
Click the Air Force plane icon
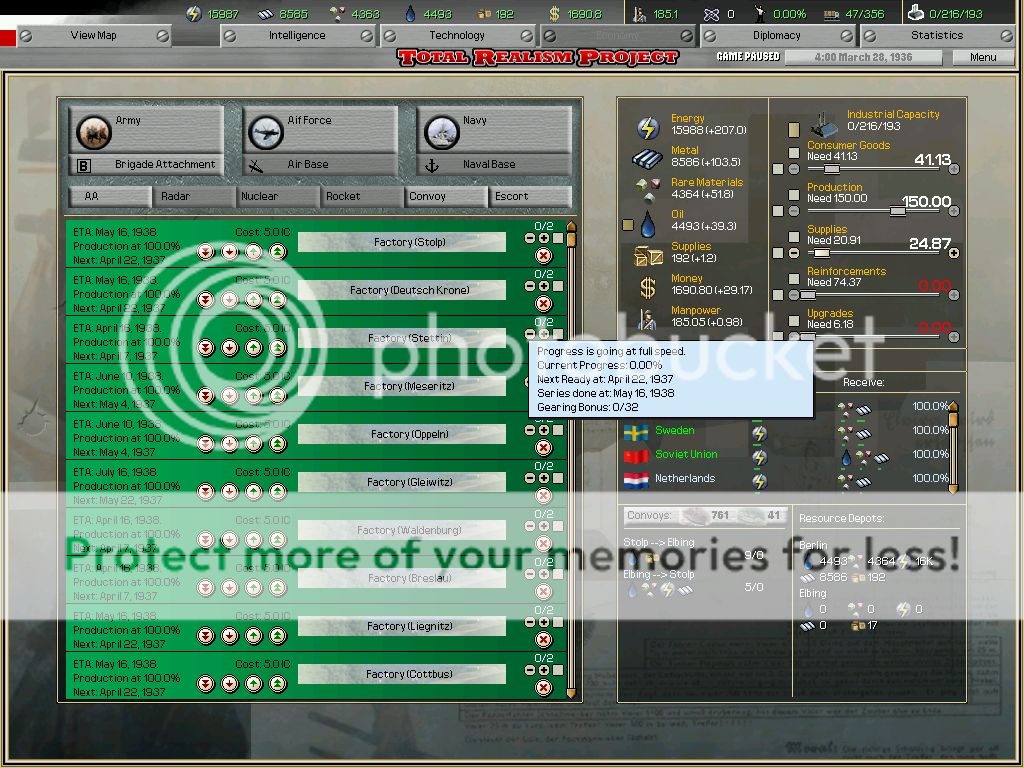point(267,131)
